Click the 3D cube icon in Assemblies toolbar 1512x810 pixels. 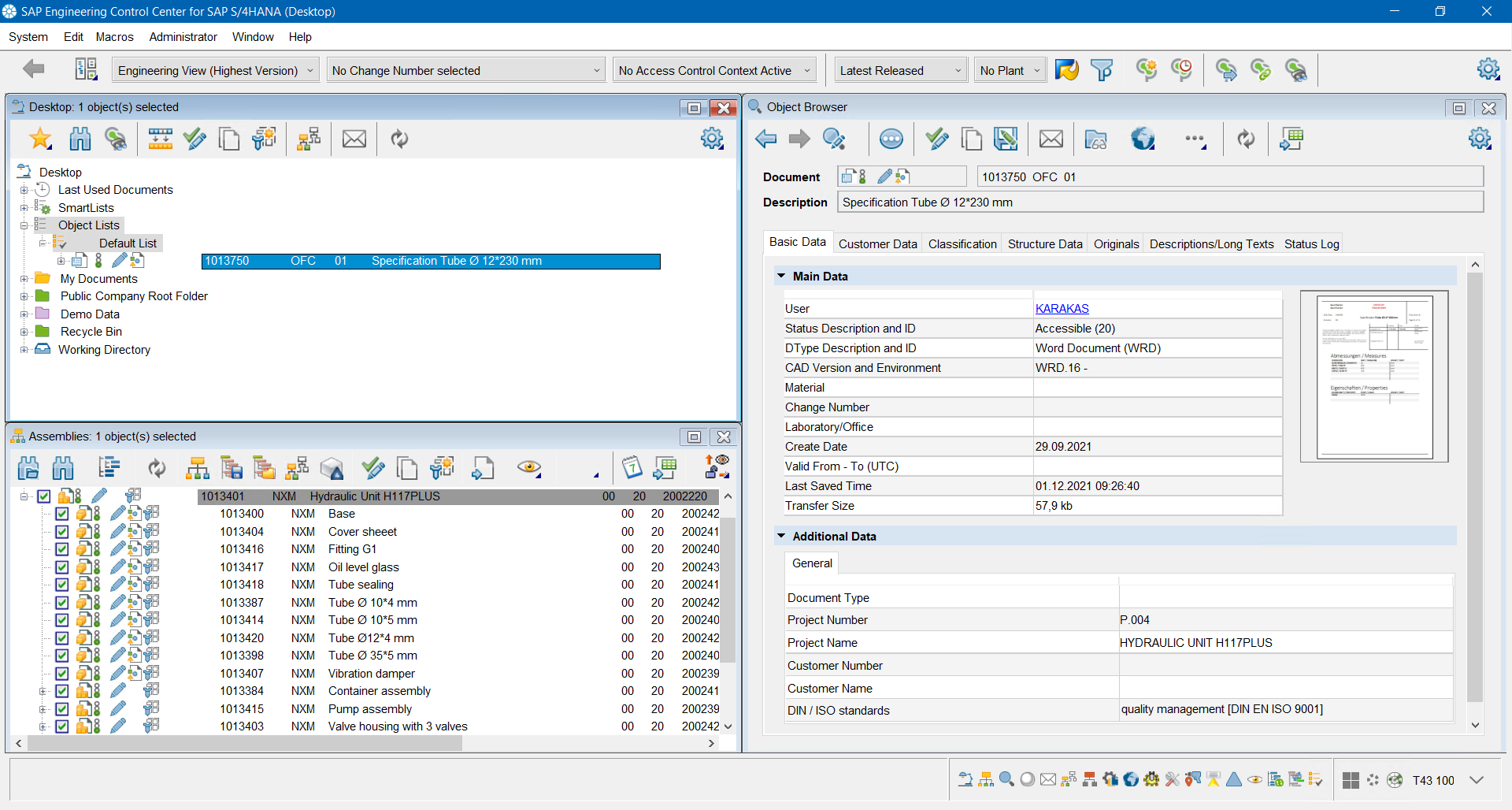[x=332, y=468]
